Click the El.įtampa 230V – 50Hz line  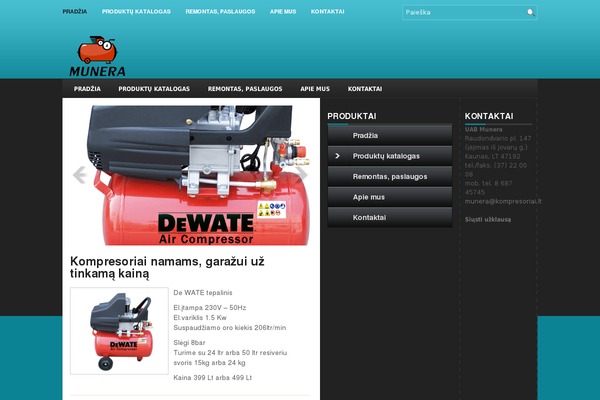point(210,308)
